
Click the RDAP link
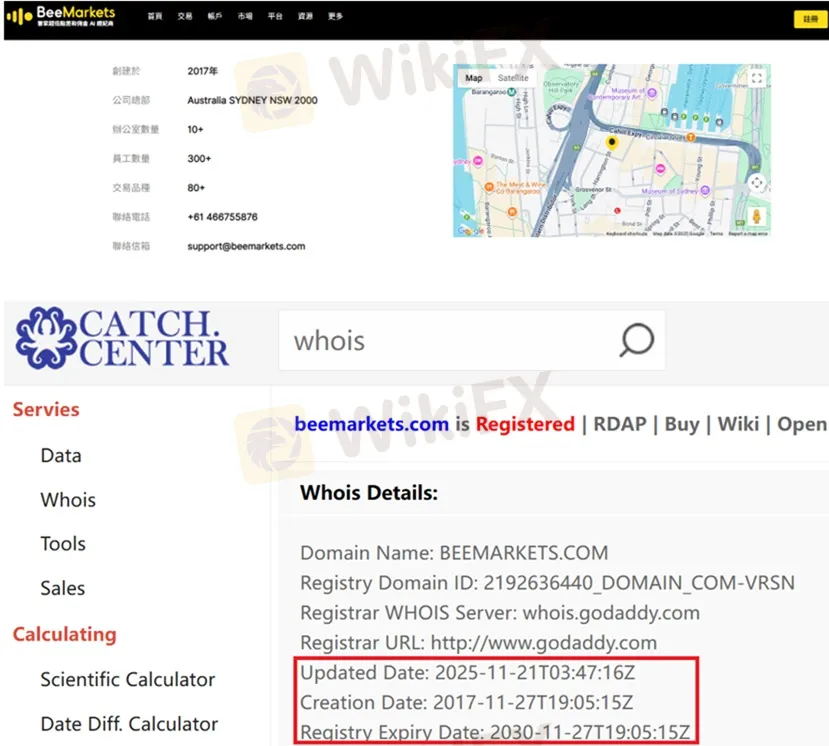620,424
